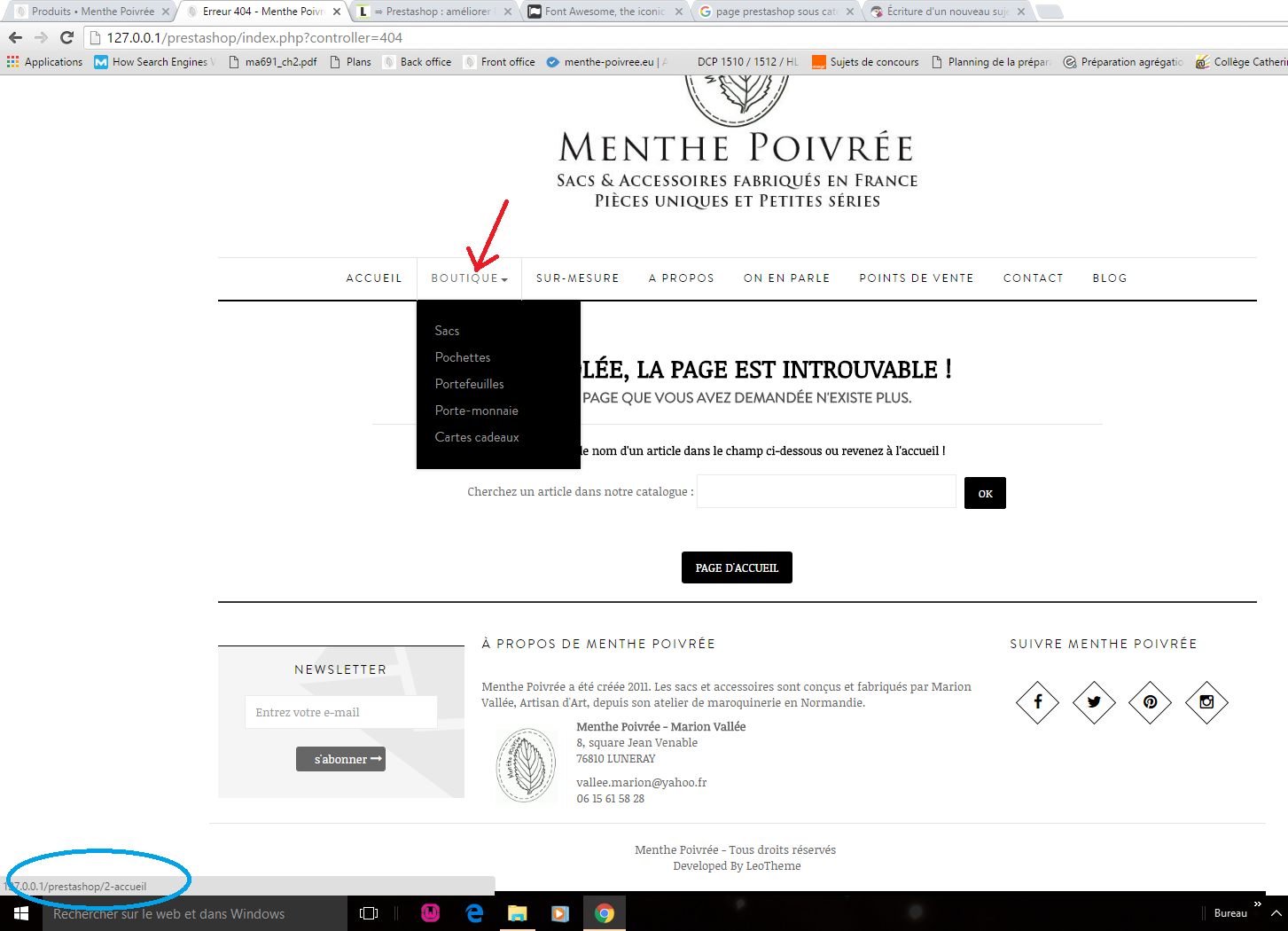The image size is (1288, 931).
Task: Open the Back office bookmark
Action: click(418, 62)
